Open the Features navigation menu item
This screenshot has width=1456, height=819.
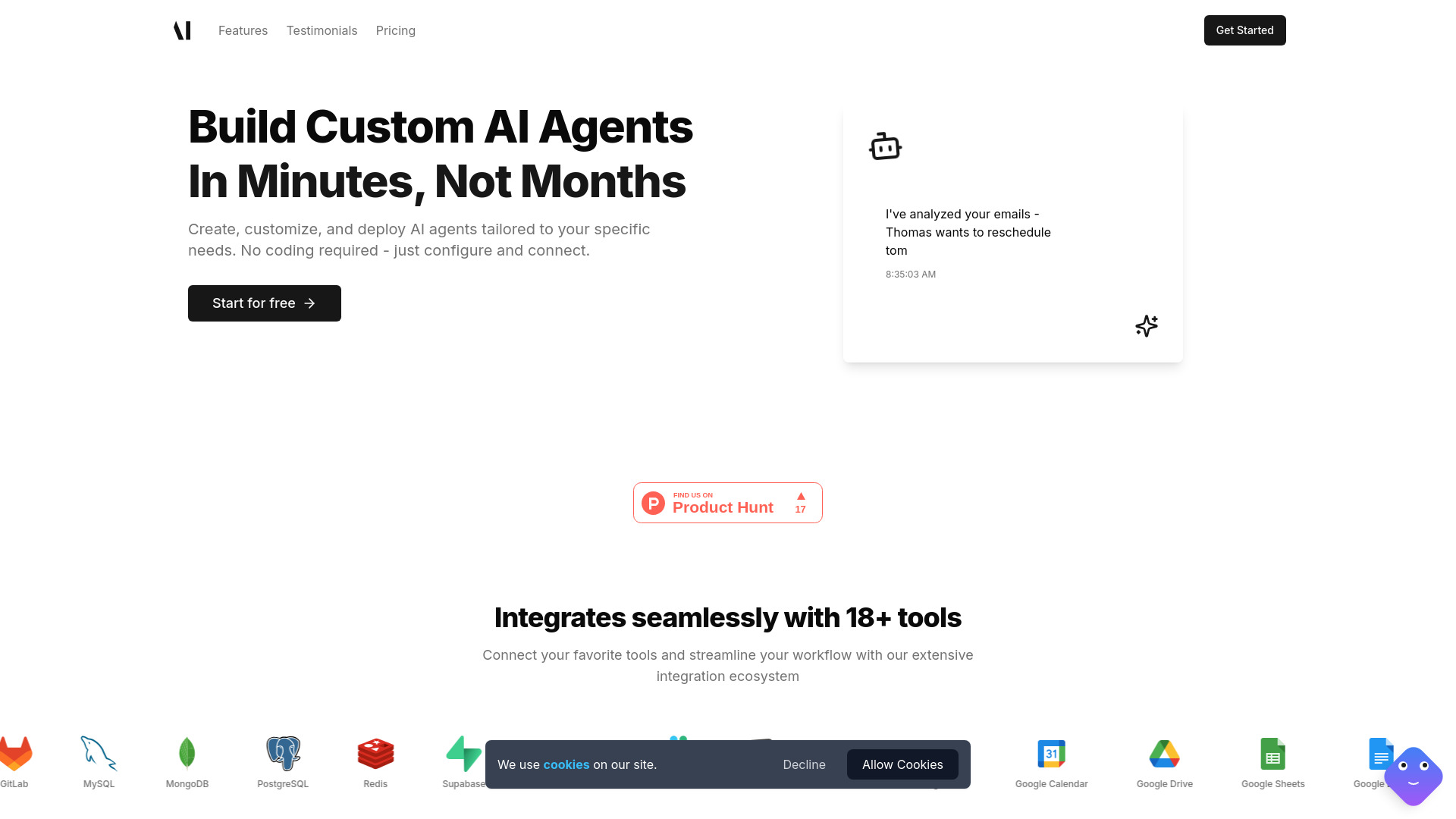click(243, 30)
